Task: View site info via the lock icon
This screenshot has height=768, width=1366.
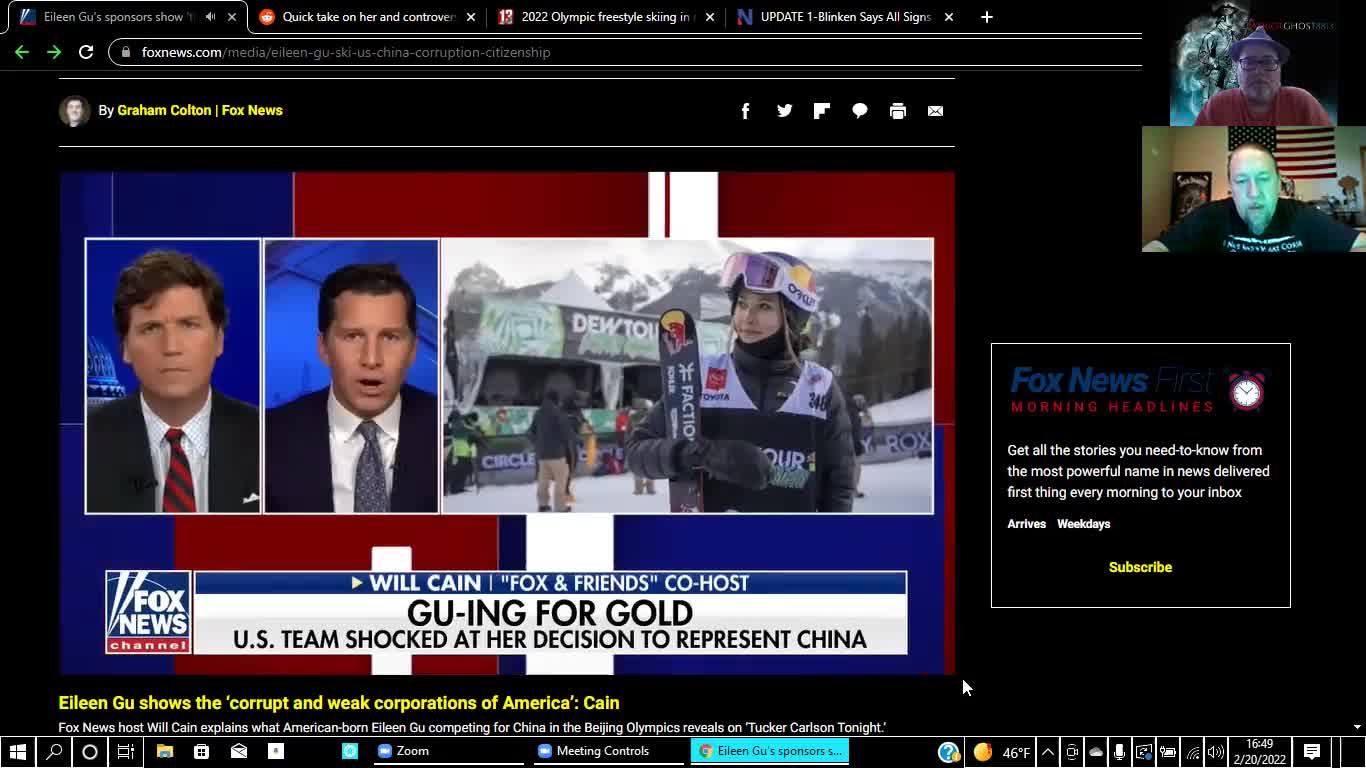Action: [126, 52]
